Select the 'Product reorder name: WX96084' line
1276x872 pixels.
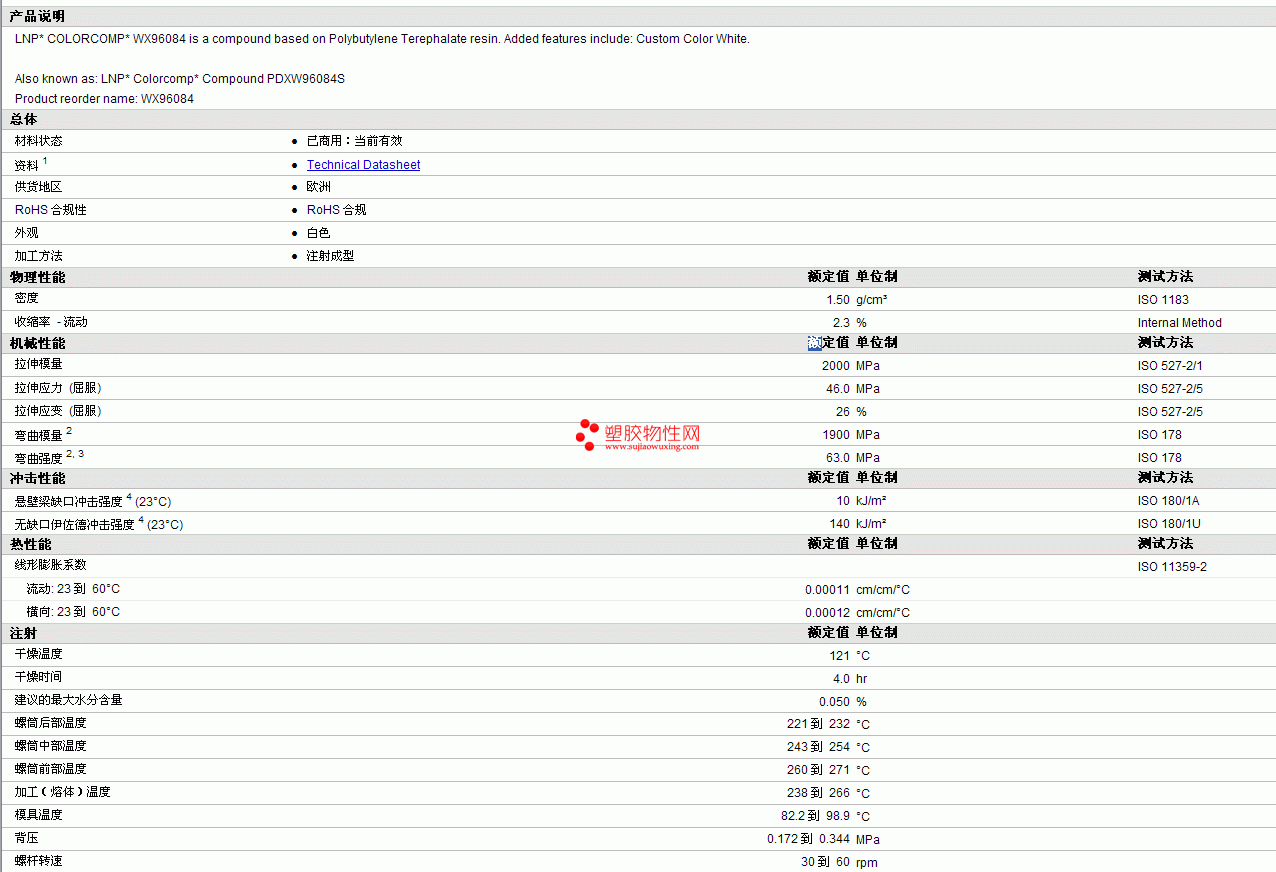[x=104, y=99]
